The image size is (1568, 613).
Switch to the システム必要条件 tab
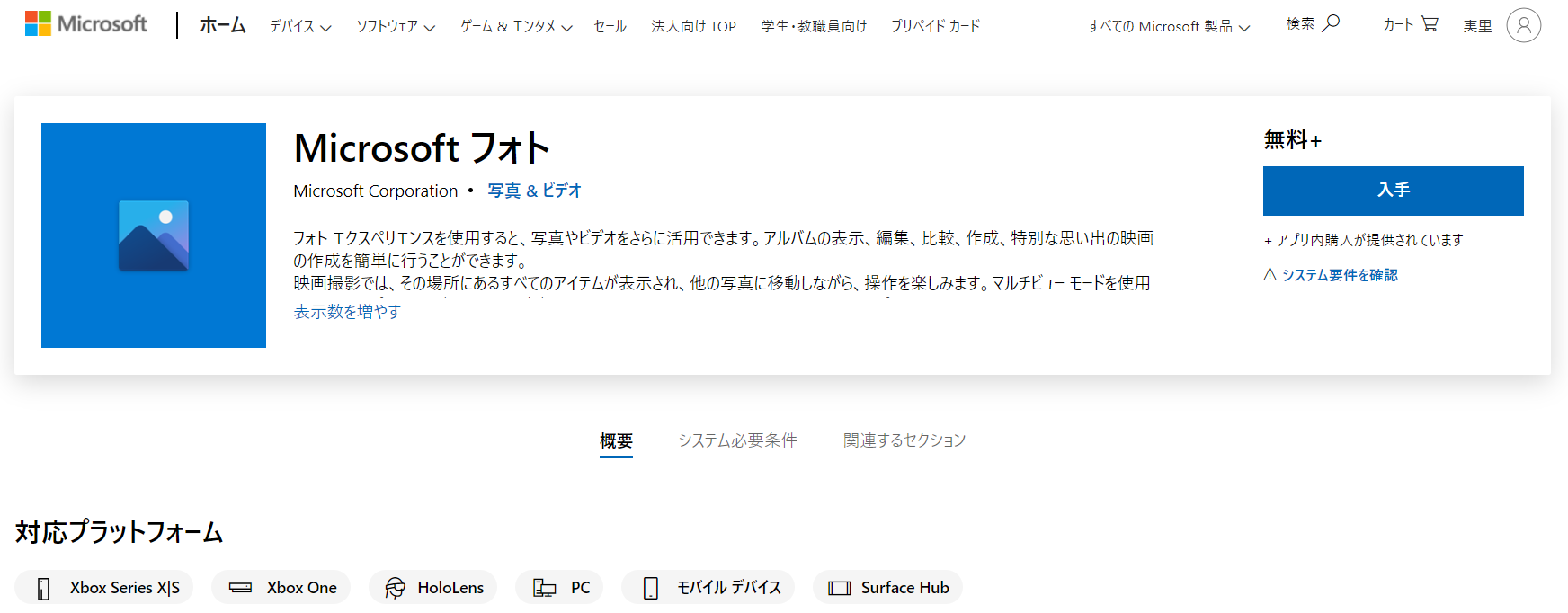(x=737, y=440)
